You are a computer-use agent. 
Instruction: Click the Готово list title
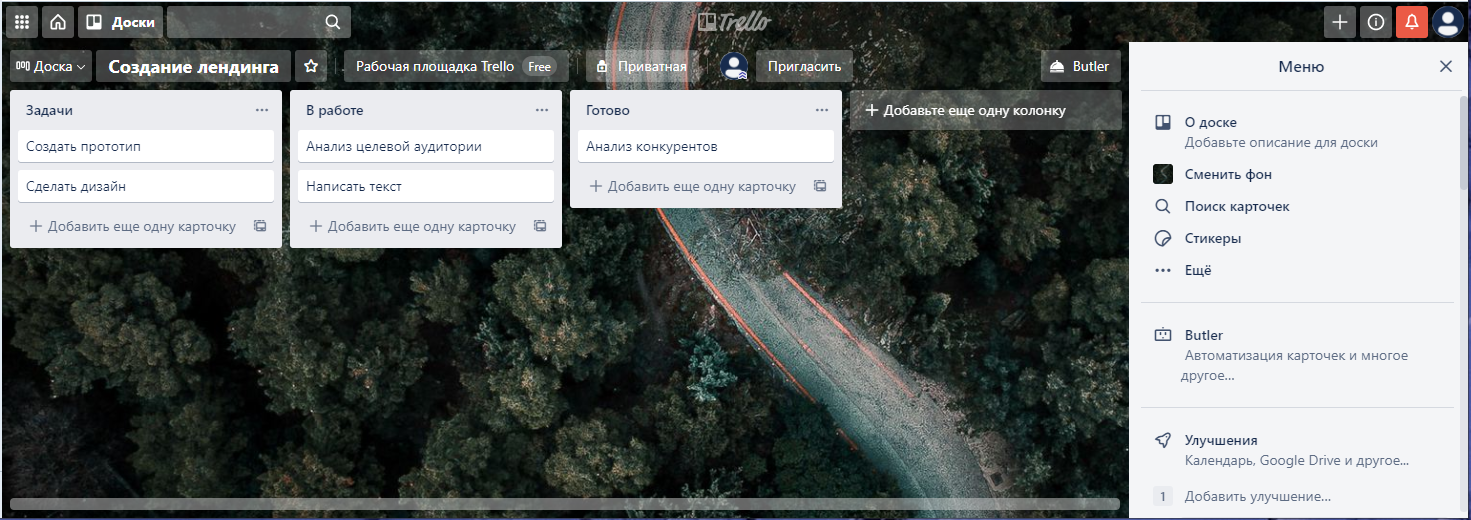coord(608,110)
